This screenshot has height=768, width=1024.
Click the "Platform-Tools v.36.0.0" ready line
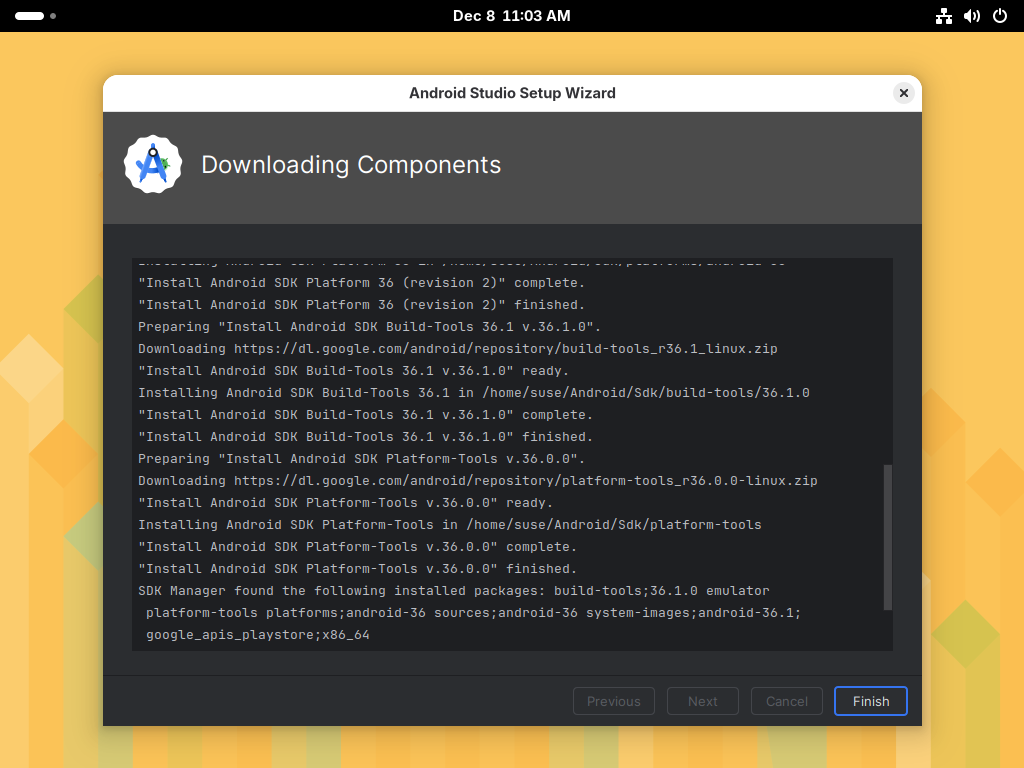coord(345,503)
